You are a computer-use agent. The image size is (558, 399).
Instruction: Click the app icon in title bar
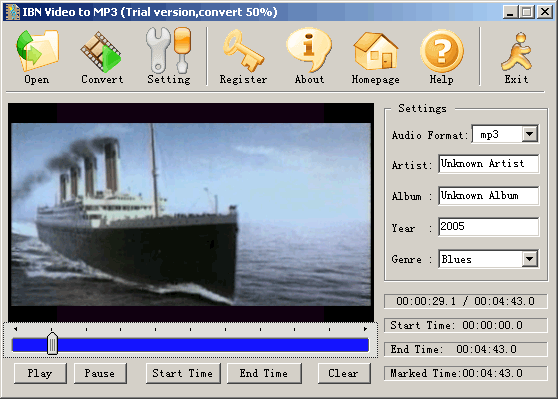pos(12,12)
